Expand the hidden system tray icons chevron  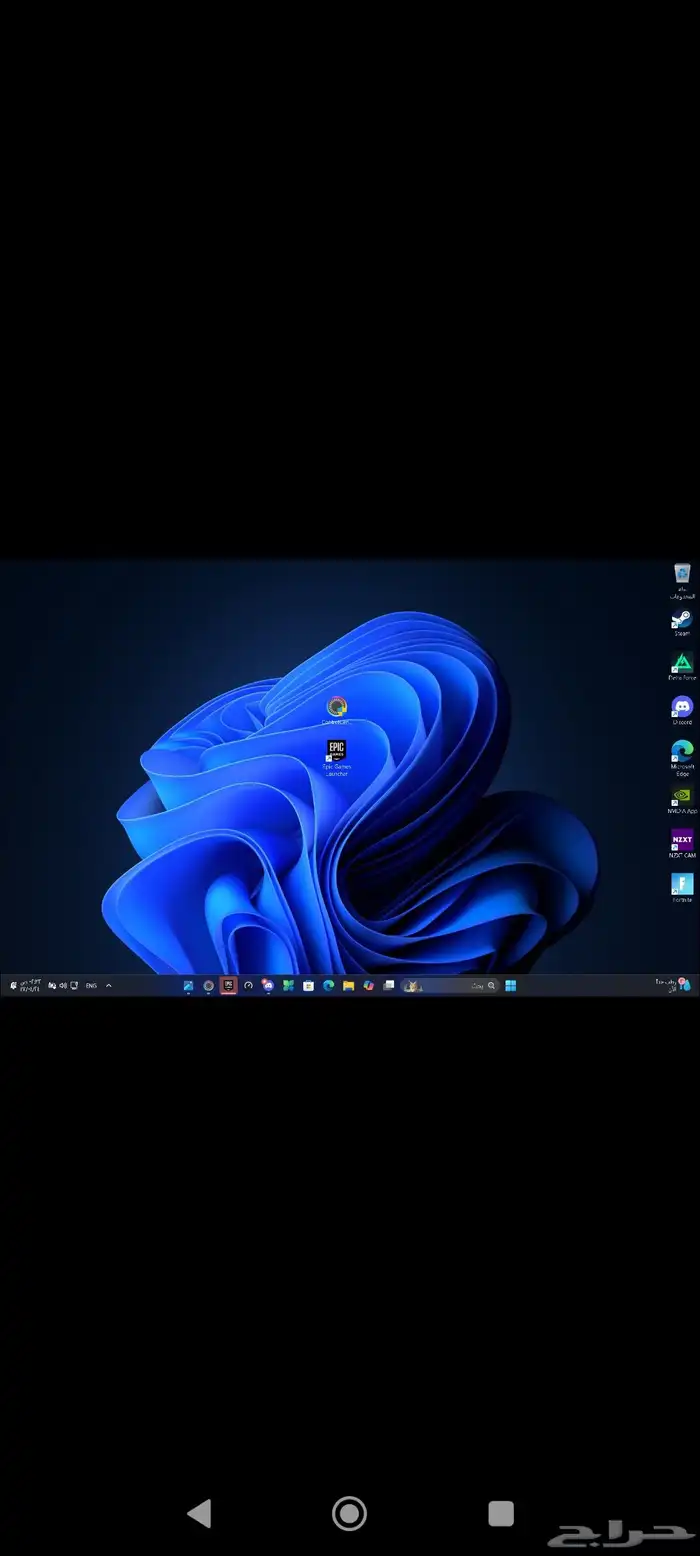(x=109, y=986)
